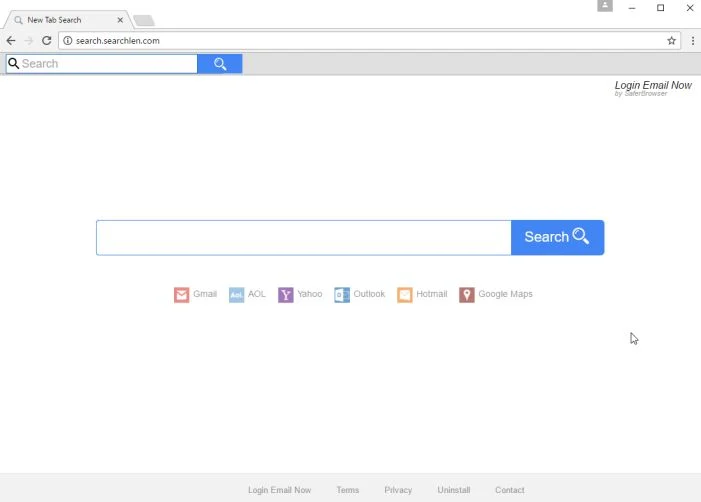Bookmark this page with the star icon

pyautogui.click(x=671, y=41)
